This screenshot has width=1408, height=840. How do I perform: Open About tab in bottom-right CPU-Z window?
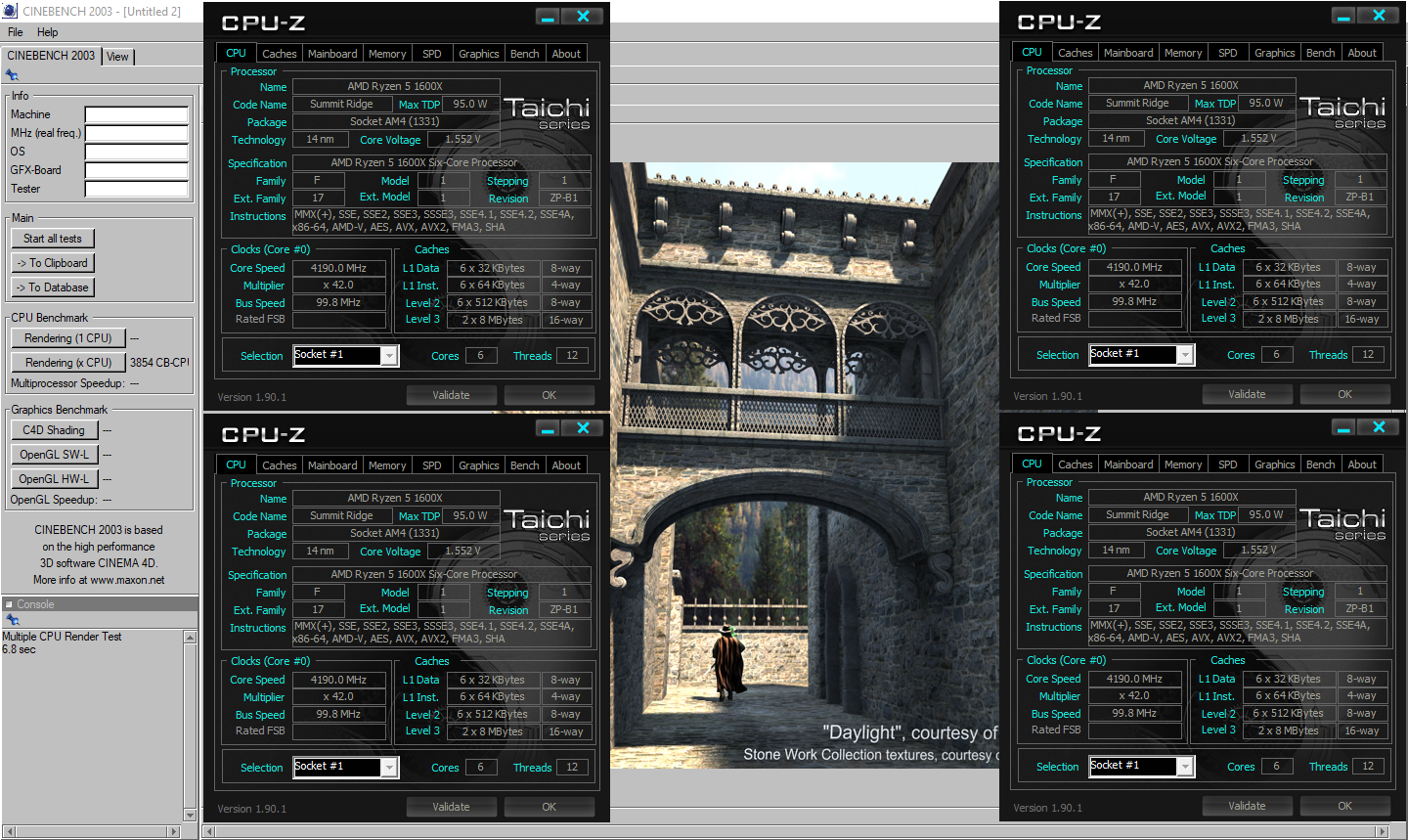pos(1362,464)
